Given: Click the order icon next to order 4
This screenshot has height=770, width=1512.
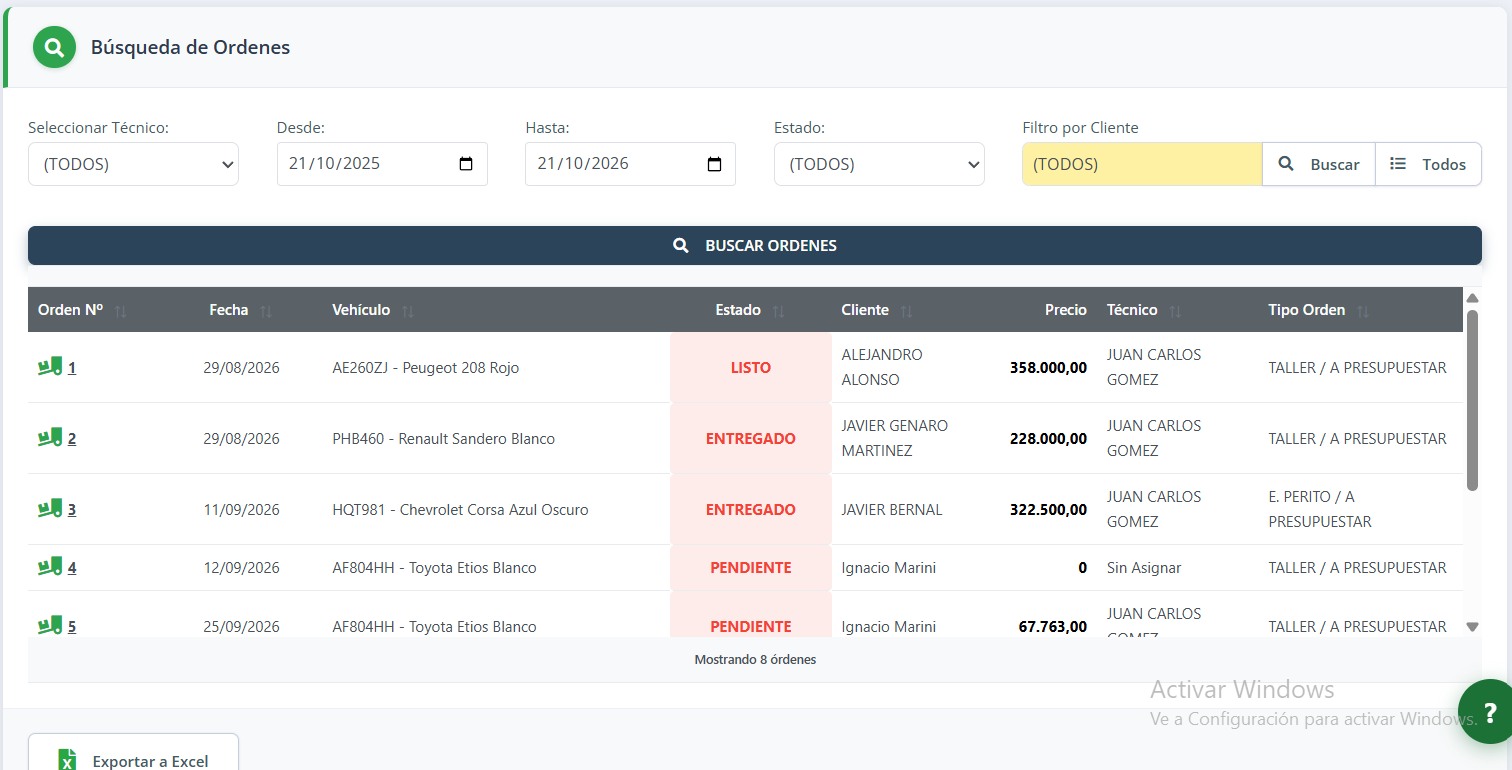Looking at the screenshot, I should point(50,567).
